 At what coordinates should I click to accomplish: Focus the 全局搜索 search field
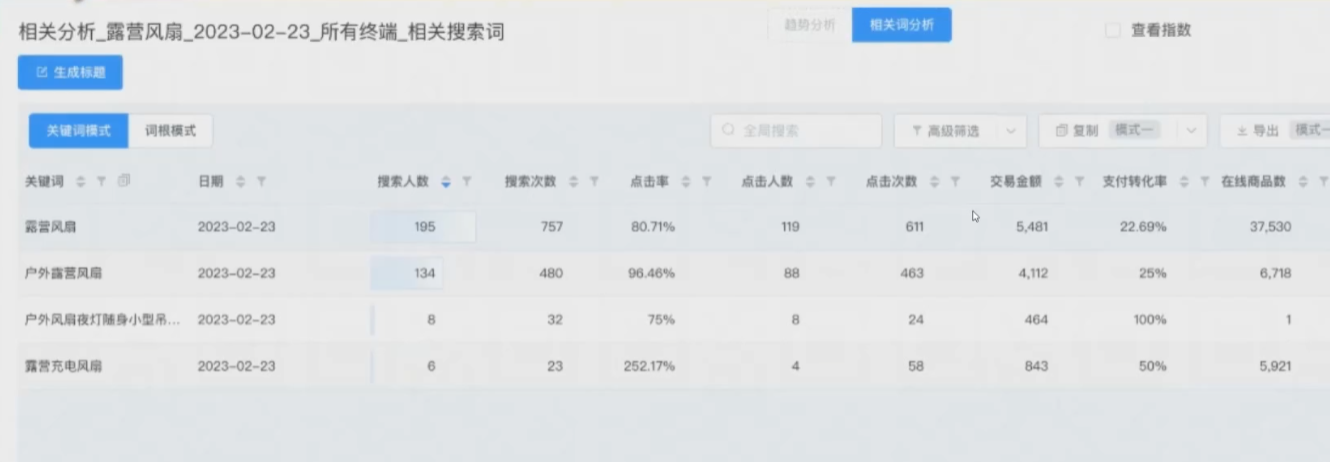point(796,131)
